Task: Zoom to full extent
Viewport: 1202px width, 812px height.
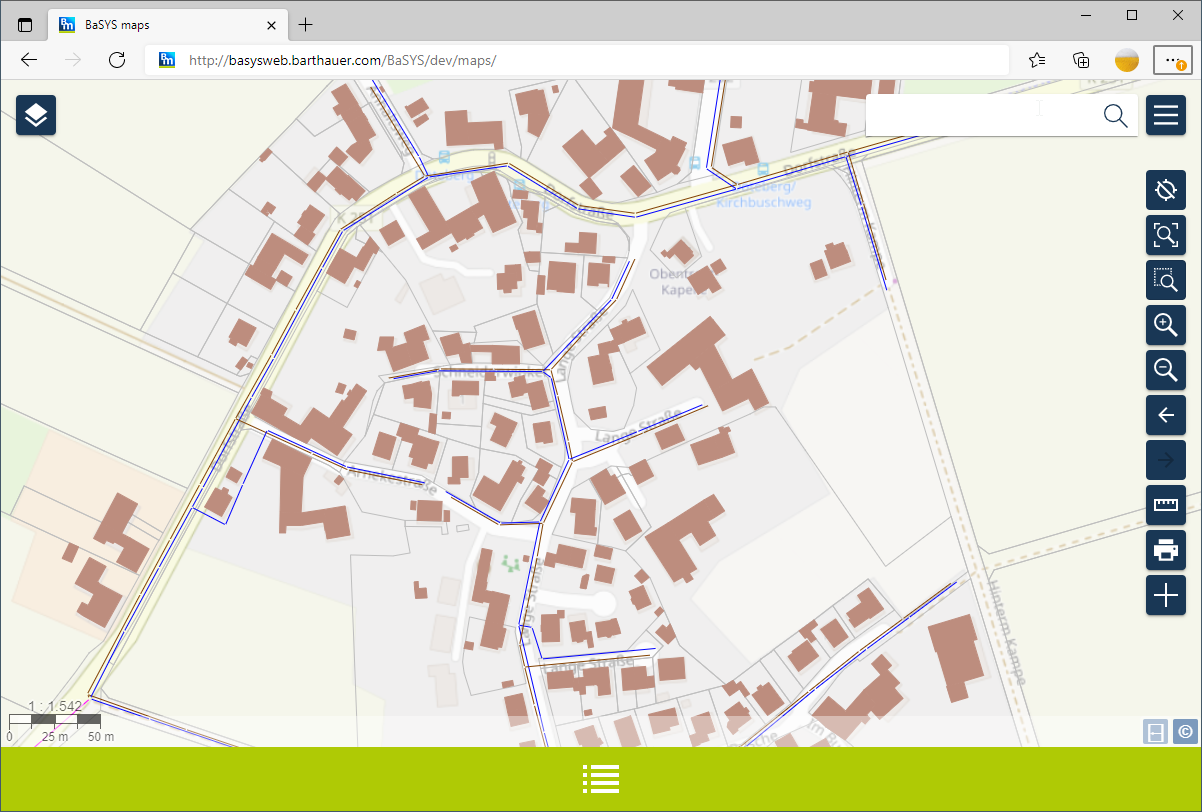Action: (1165, 236)
